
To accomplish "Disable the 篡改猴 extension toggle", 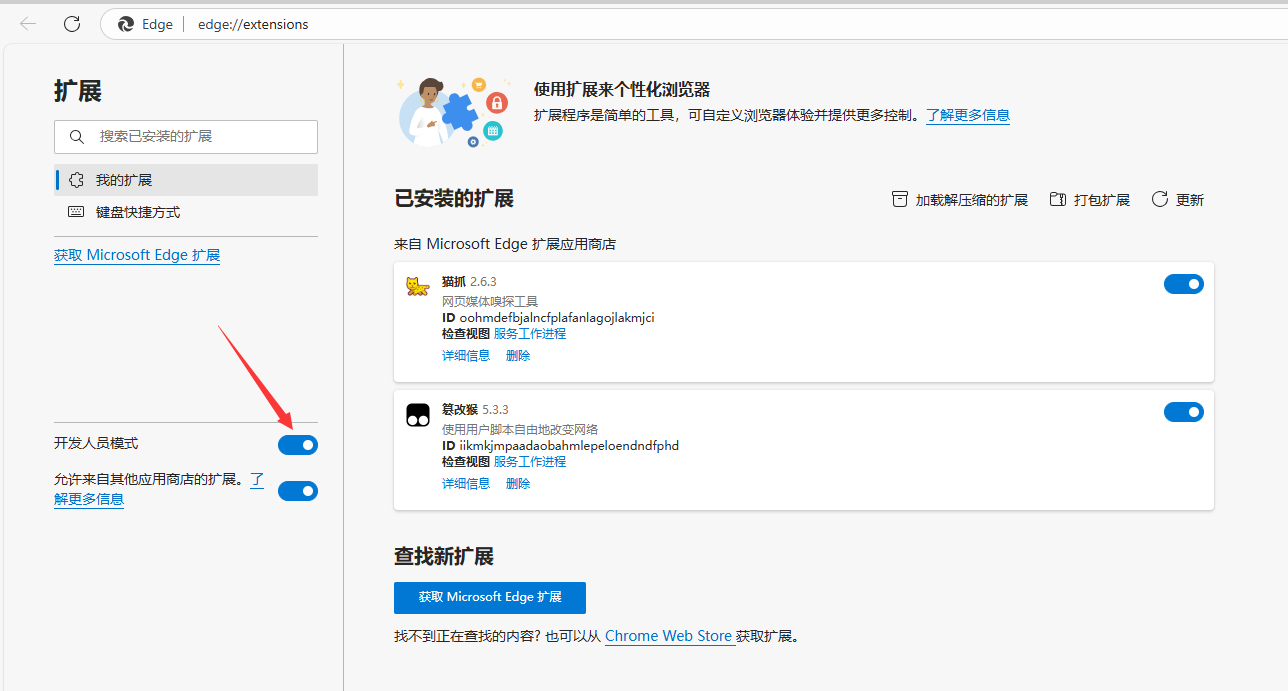I will (x=1184, y=412).
